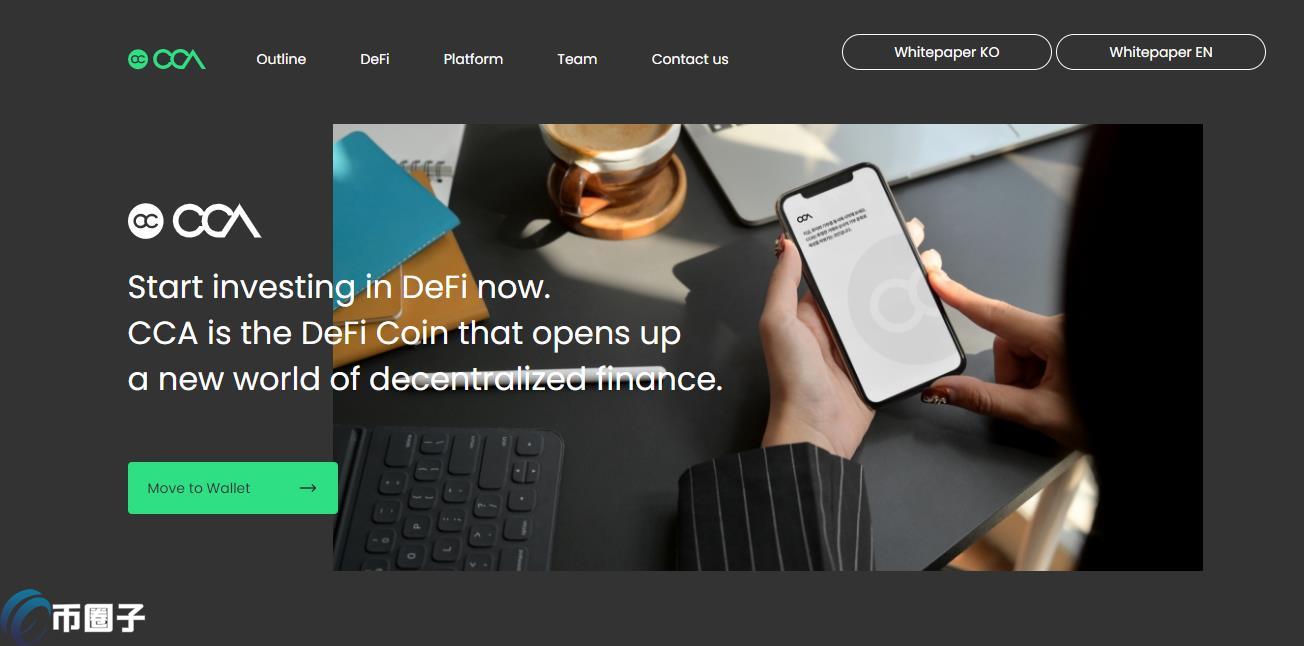Viewport: 1304px width, 646px height.
Task: Click the 币圈子 watermark text
Action: (x=99, y=617)
